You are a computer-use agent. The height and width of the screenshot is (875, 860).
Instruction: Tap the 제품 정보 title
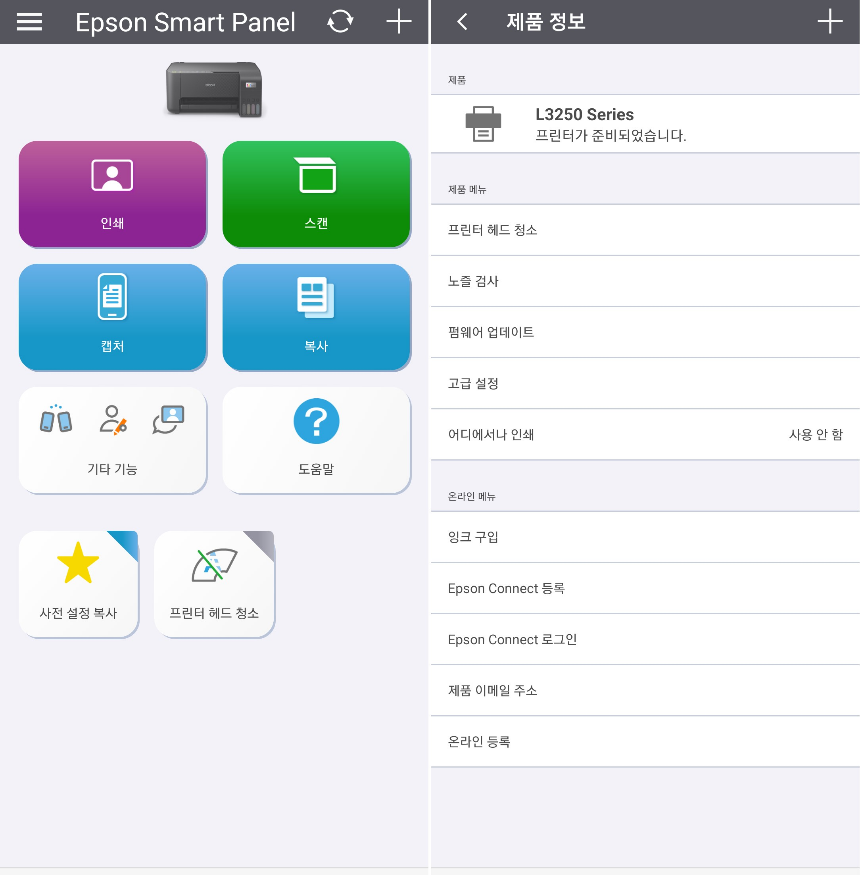(546, 22)
